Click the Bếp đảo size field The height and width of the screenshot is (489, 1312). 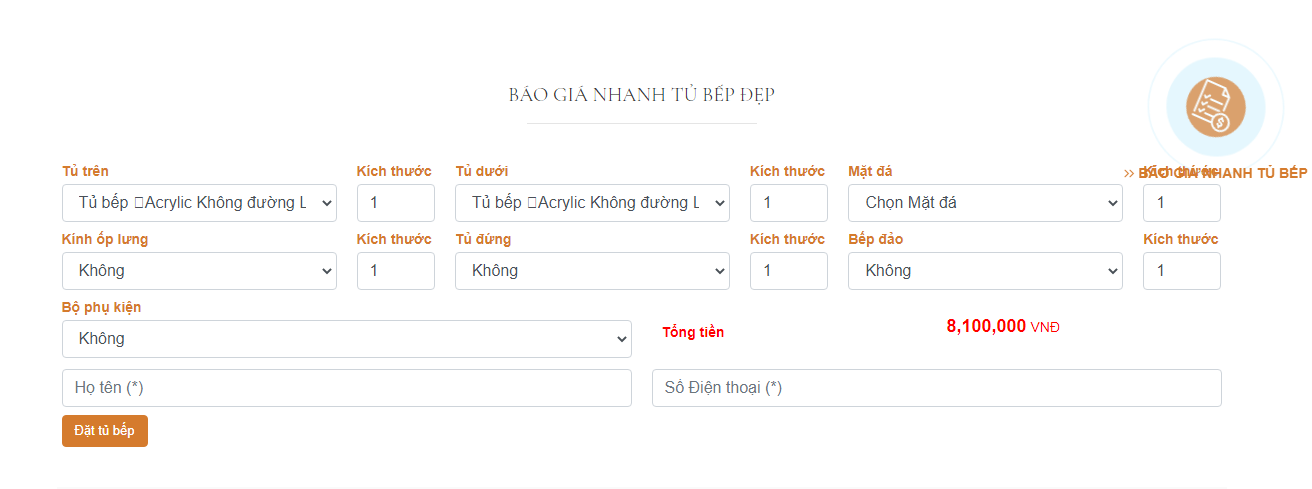pyautogui.click(x=1181, y=271)
